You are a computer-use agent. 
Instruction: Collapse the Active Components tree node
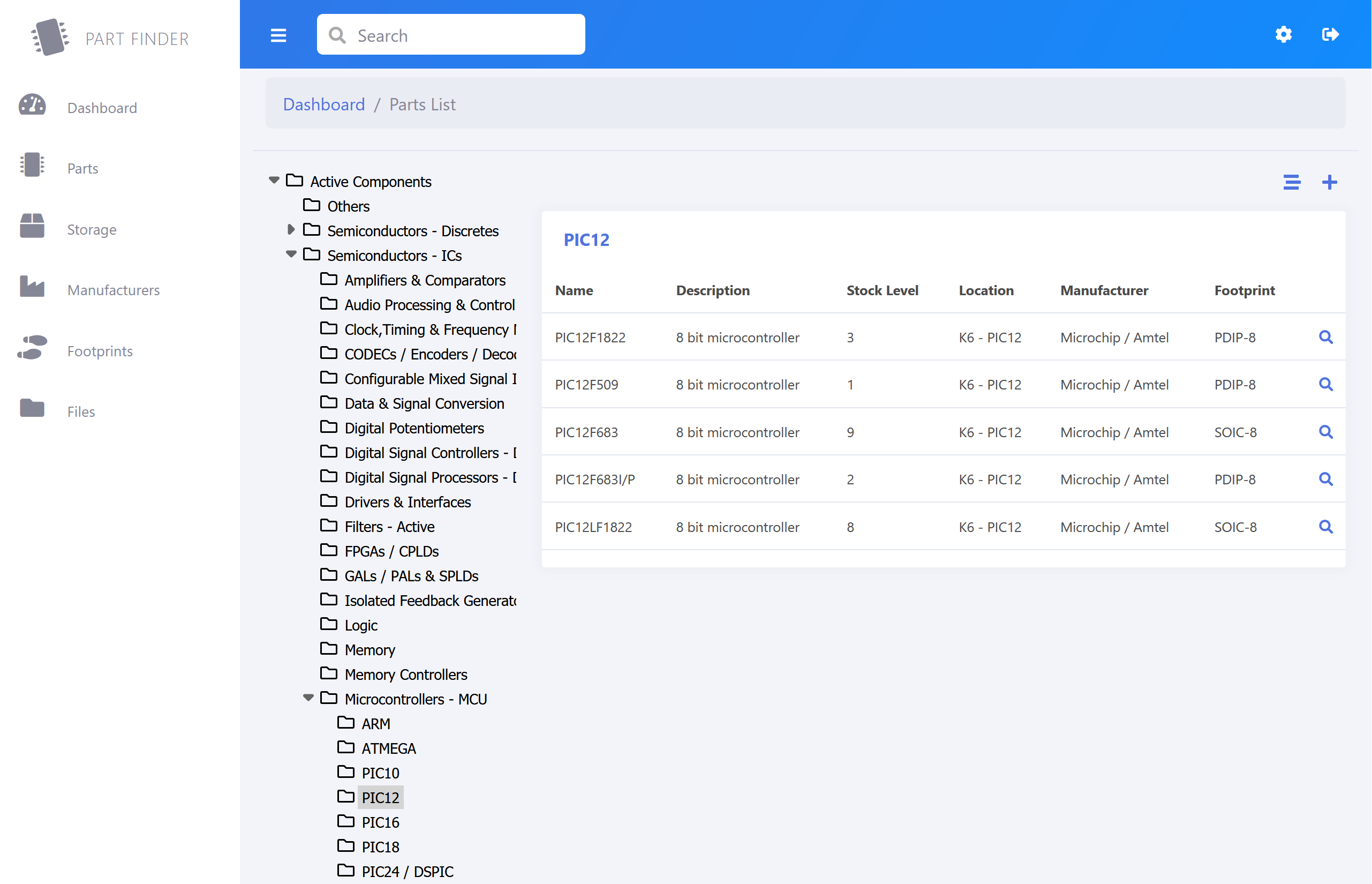274,180
